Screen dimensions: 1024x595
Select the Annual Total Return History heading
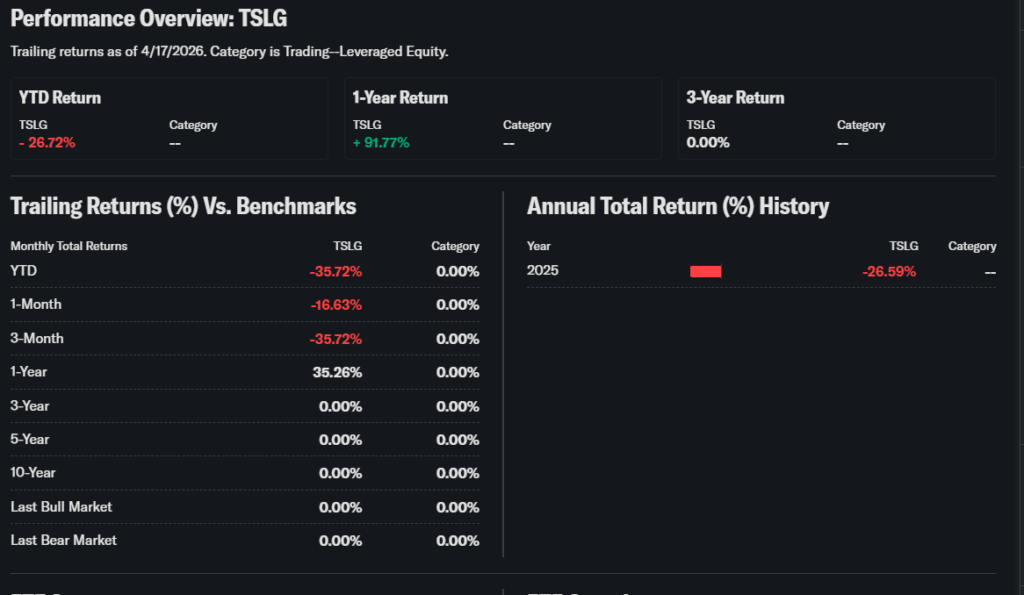coord(678,207)
